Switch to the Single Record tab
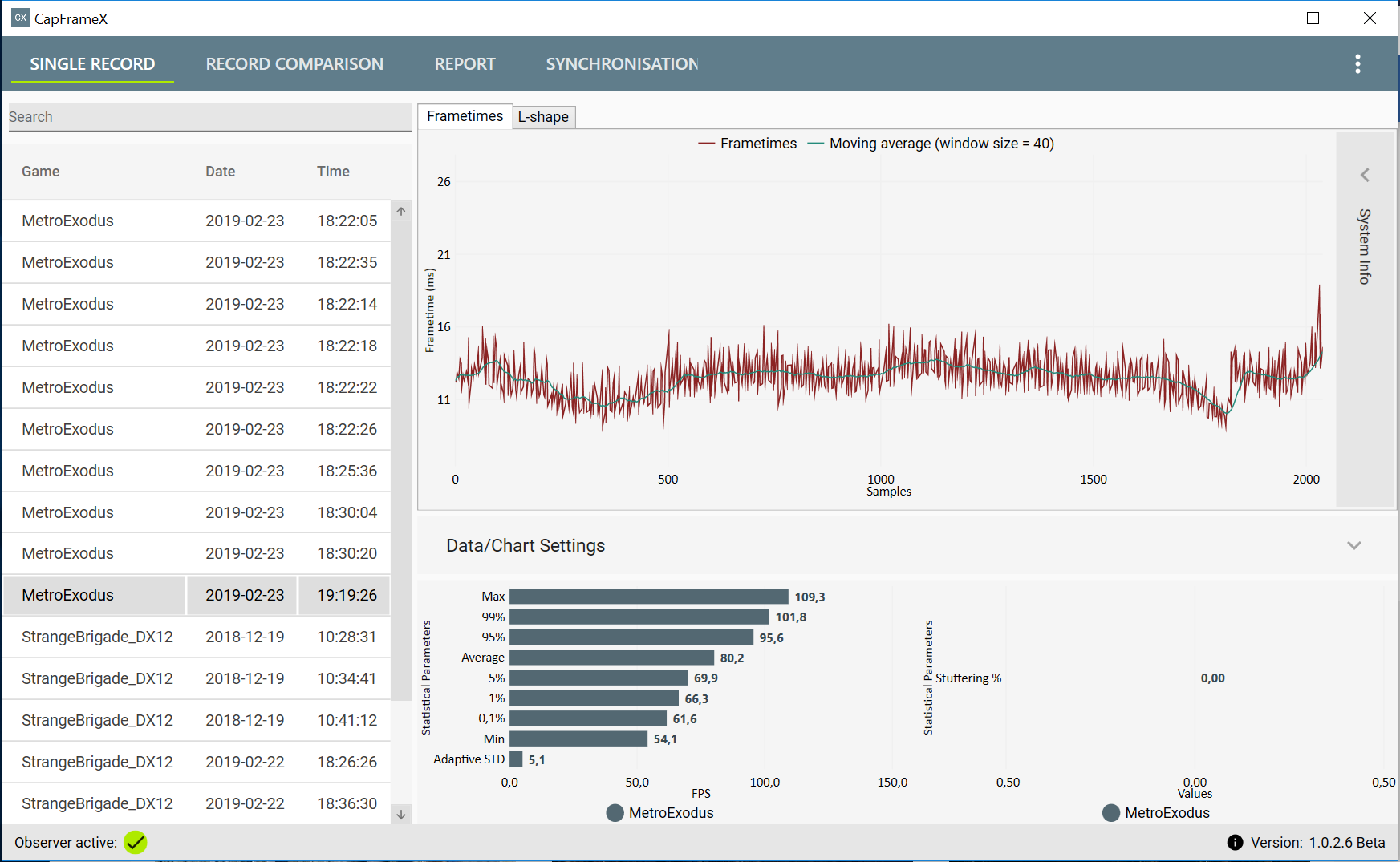The height and width of the screenshot is (862, 1400). tap(92, 64)
